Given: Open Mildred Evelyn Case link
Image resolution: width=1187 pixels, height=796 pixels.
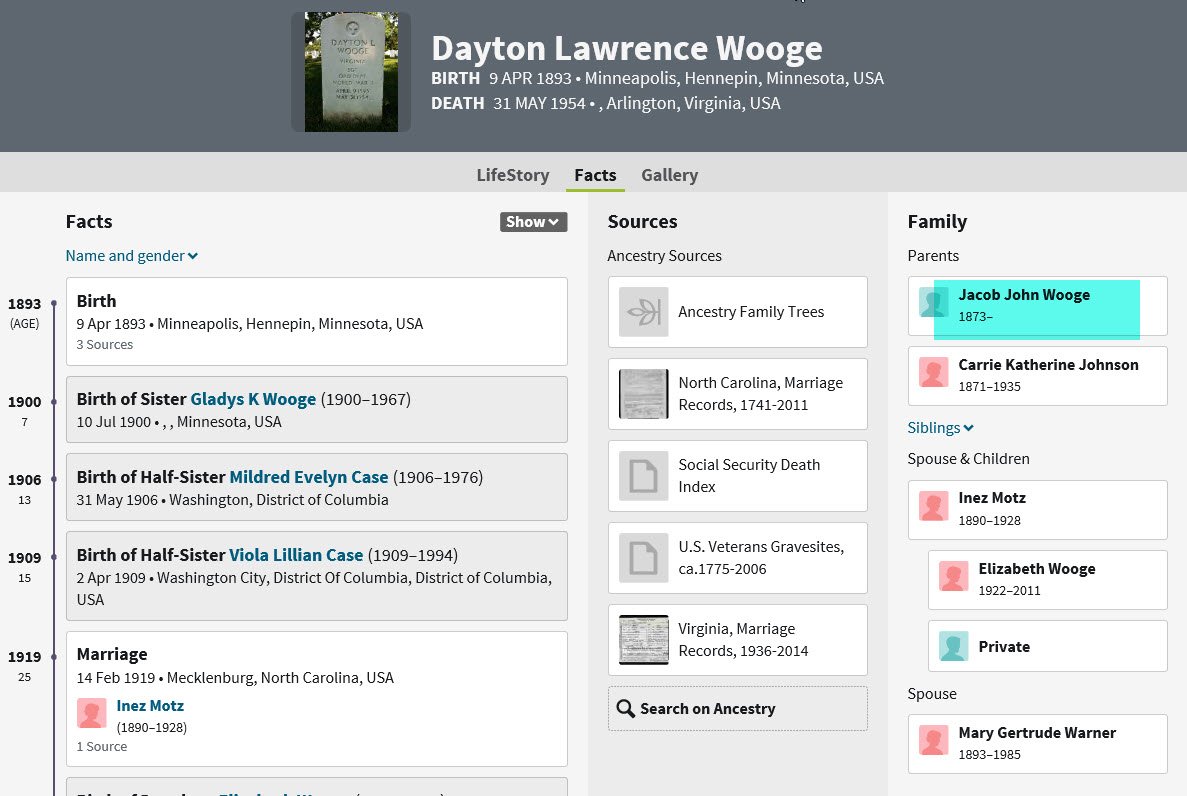Looking at the screenshot, I should [x=309, y=477].
